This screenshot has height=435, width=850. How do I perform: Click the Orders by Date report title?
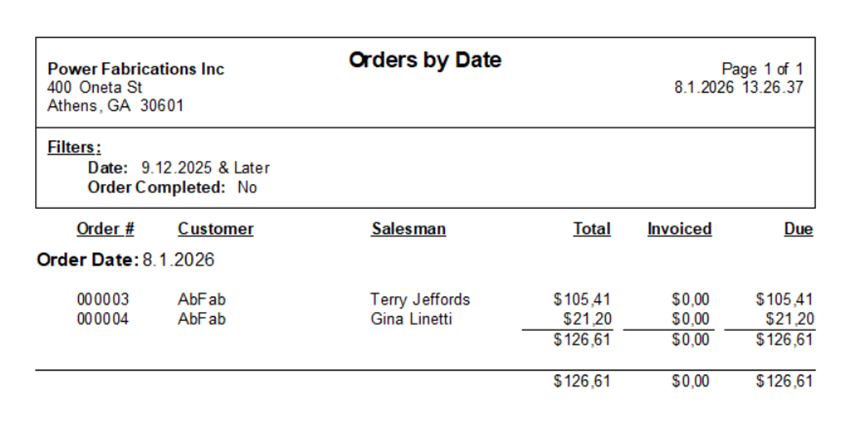tap(425, 60)
